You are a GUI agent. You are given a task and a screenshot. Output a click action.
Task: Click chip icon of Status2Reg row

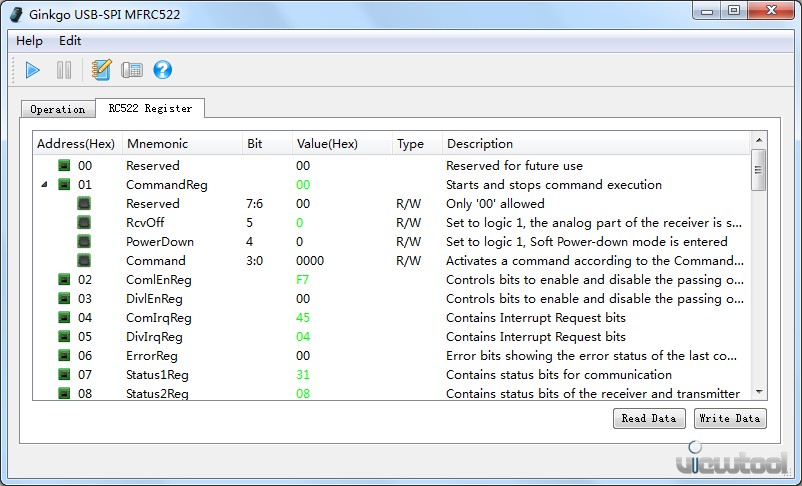(x=64, y=393)
